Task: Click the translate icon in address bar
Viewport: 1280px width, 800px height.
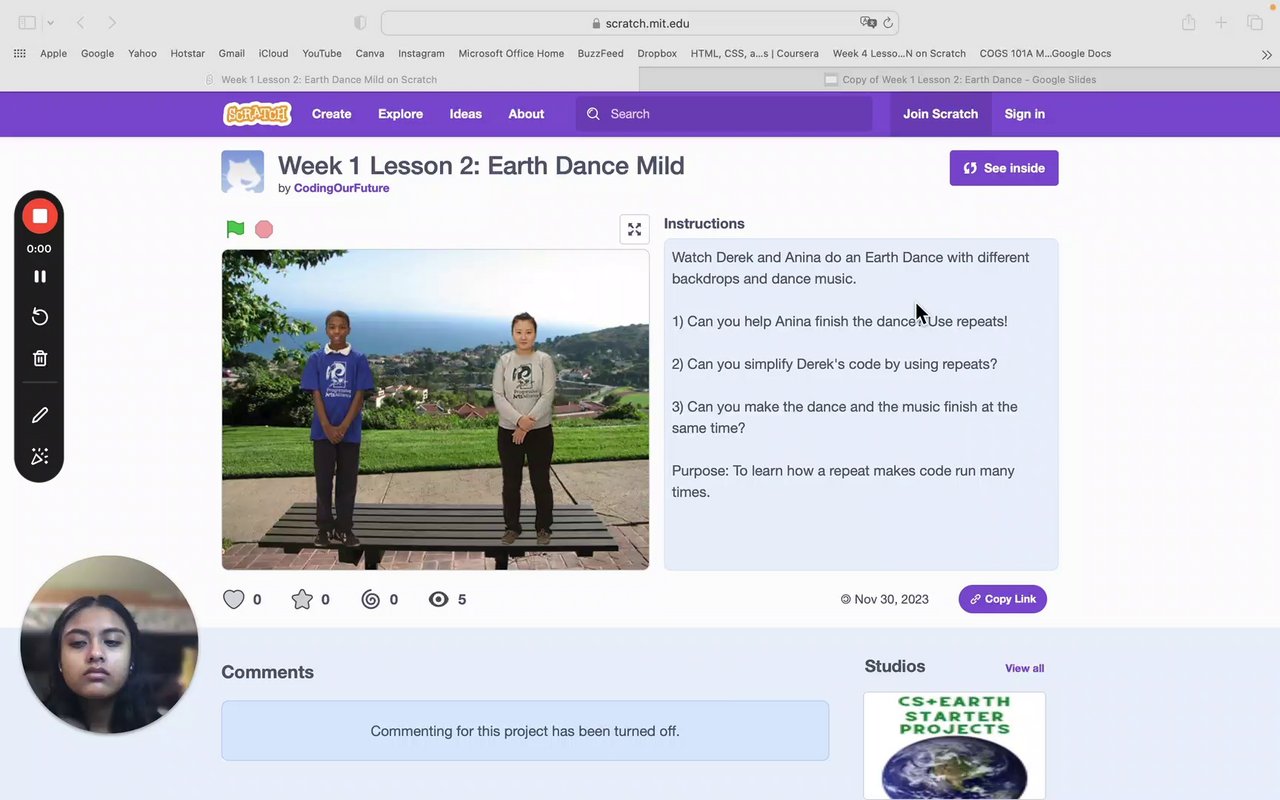Action: pos(868,22)
